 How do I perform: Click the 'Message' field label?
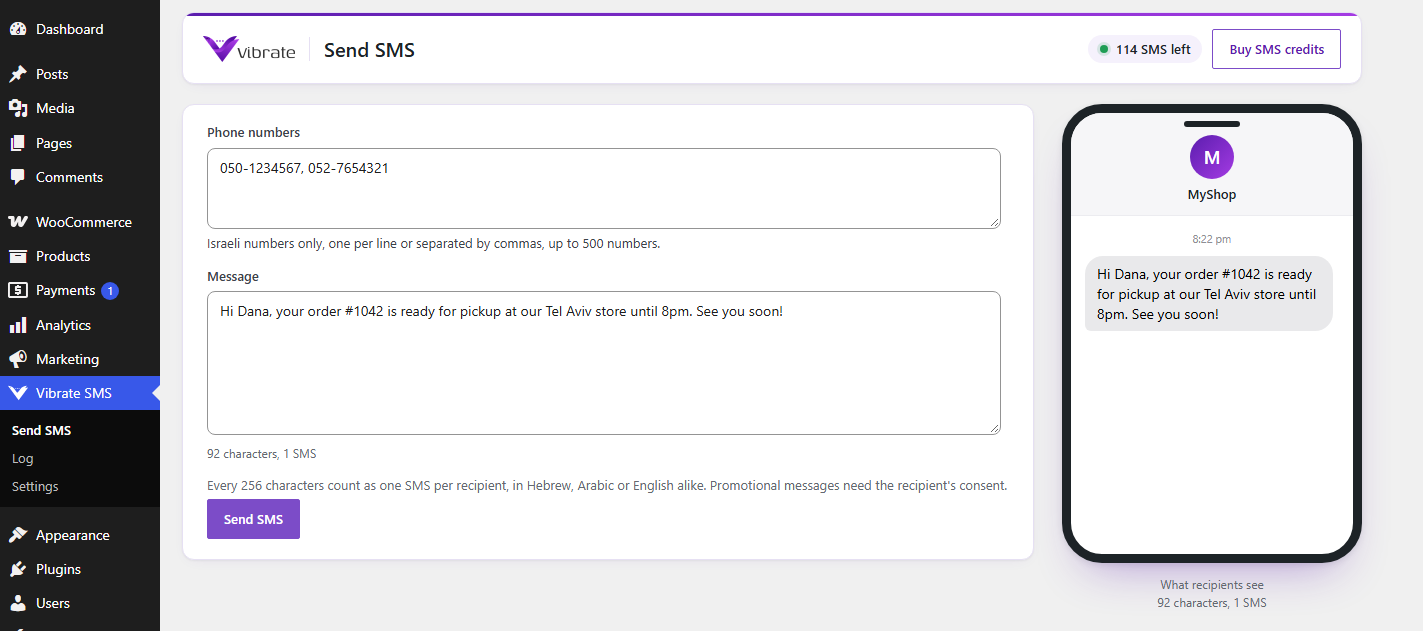tap(233, 276)
